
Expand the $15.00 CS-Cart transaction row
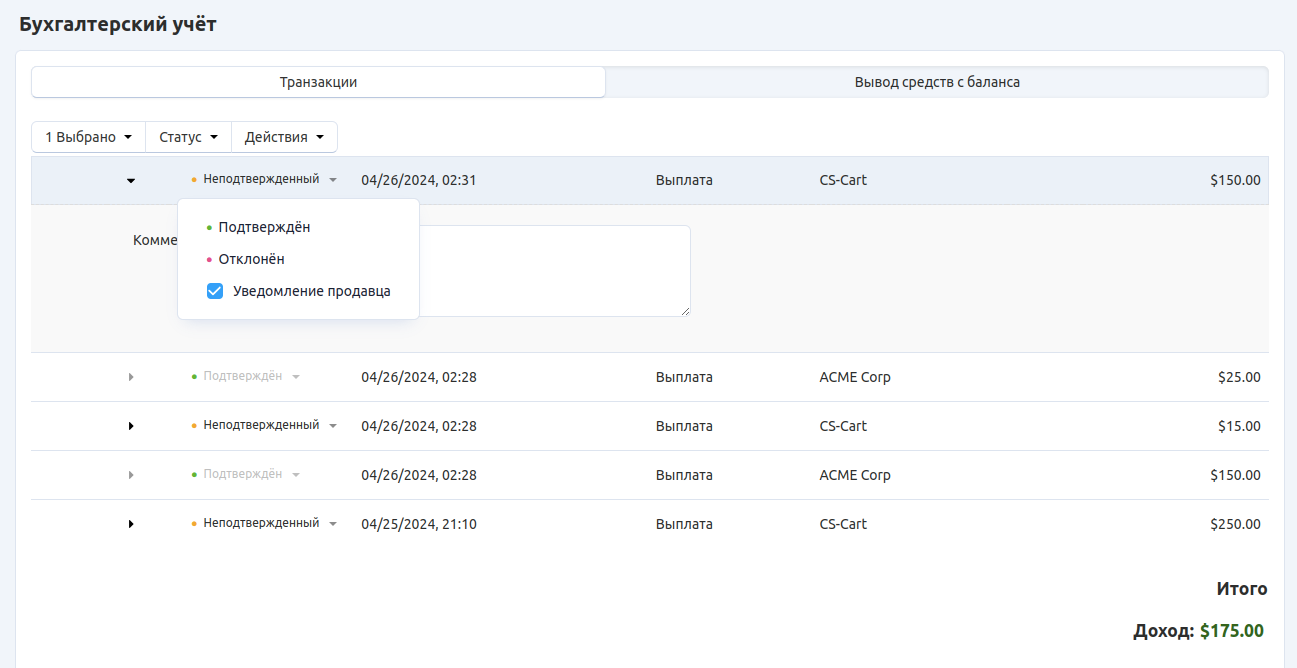click(x=130, y=426)
